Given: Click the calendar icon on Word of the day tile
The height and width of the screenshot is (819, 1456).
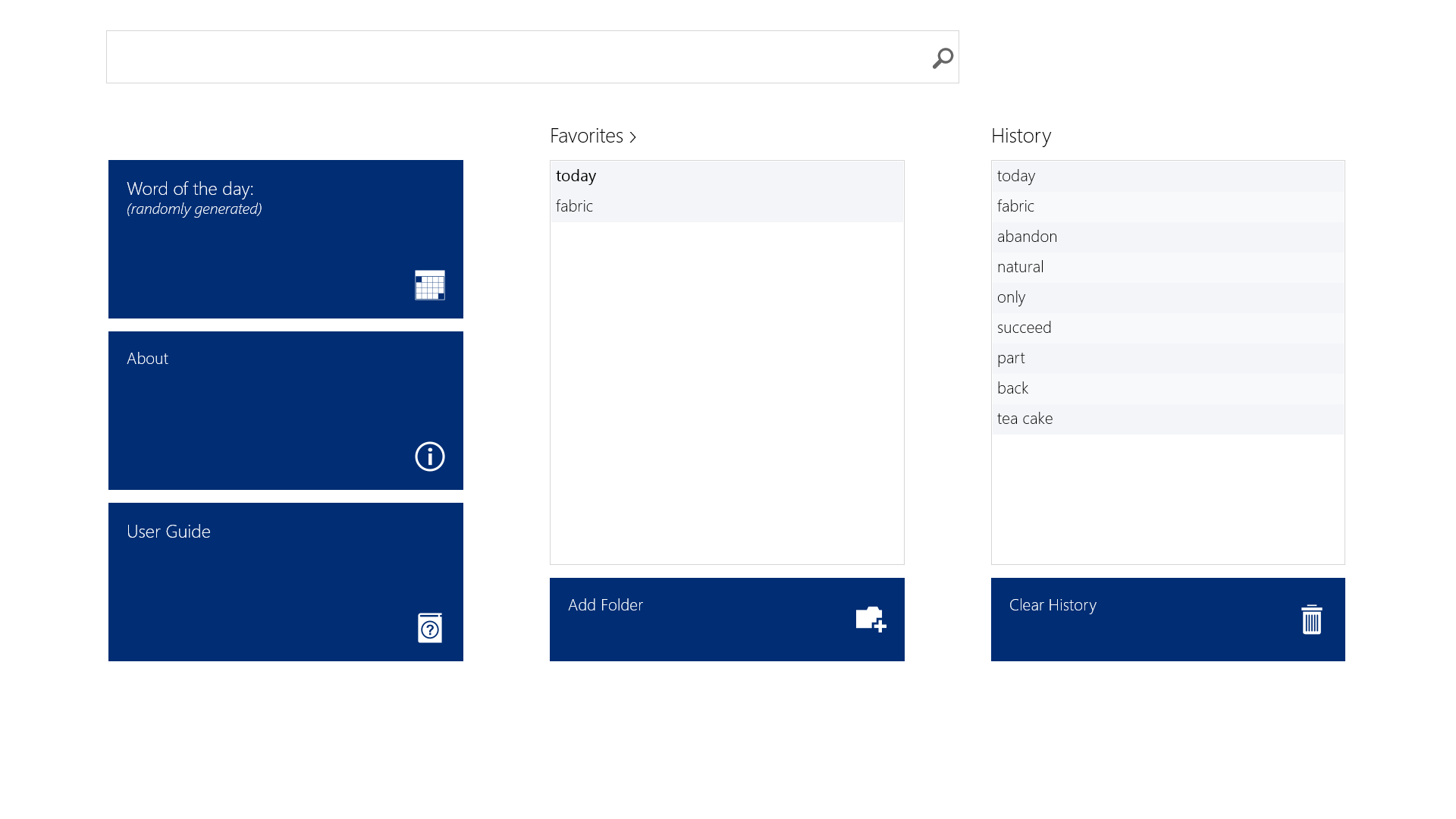Looking at the screenshot, I should tap(429, 286).
